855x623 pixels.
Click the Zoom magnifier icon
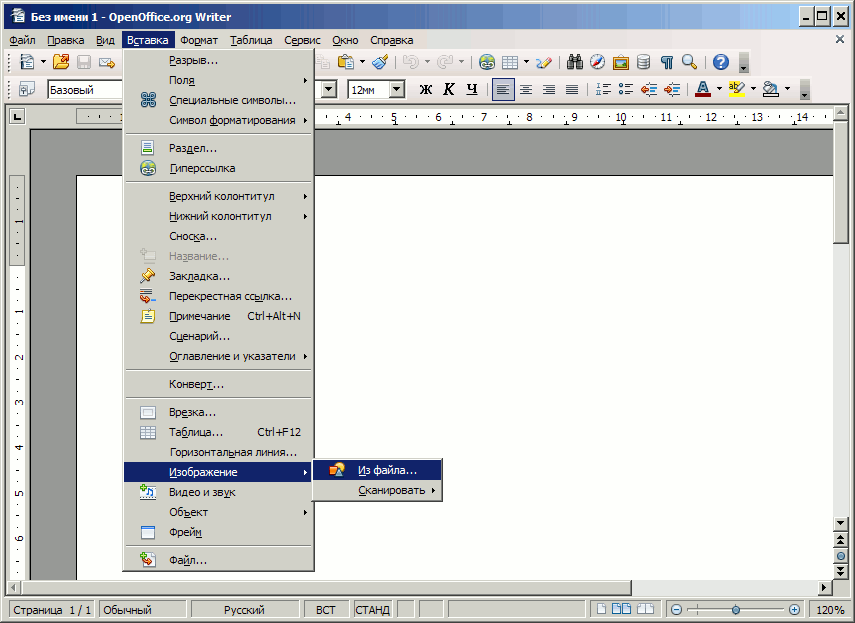(x=689, y=62)
